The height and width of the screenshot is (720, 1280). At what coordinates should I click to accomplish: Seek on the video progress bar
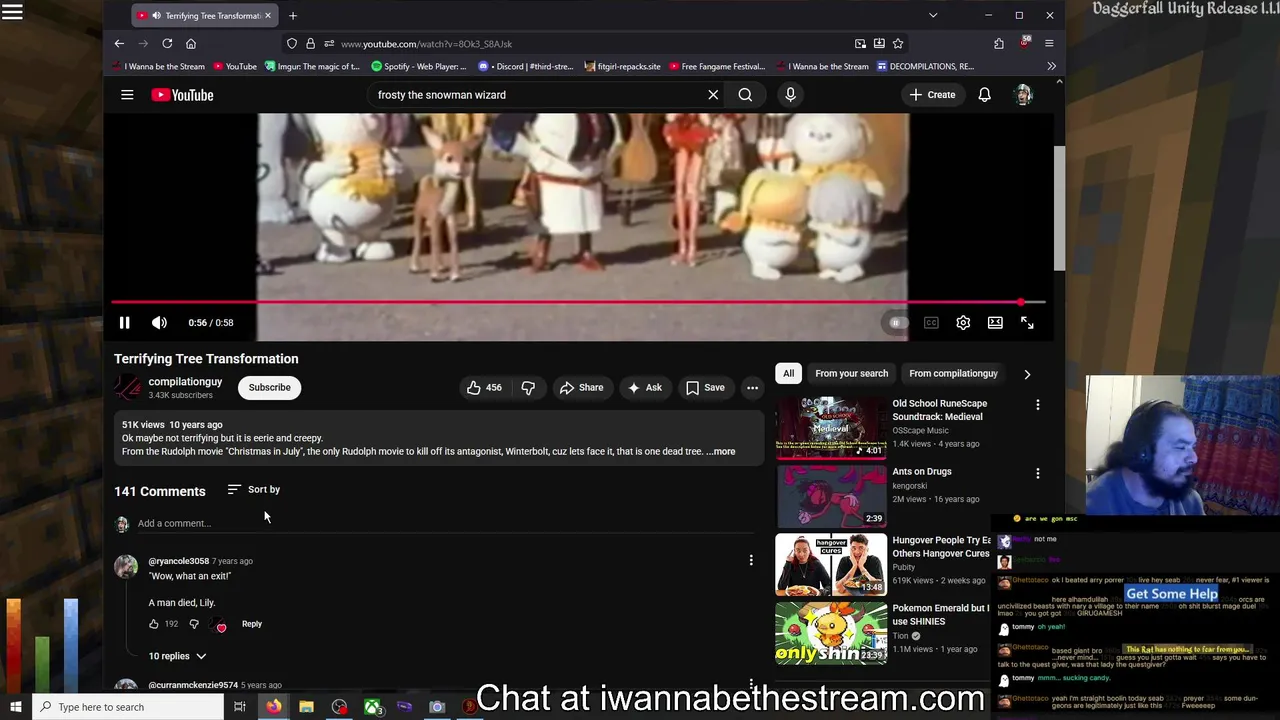pyautogui.click(x=578, y=302)
